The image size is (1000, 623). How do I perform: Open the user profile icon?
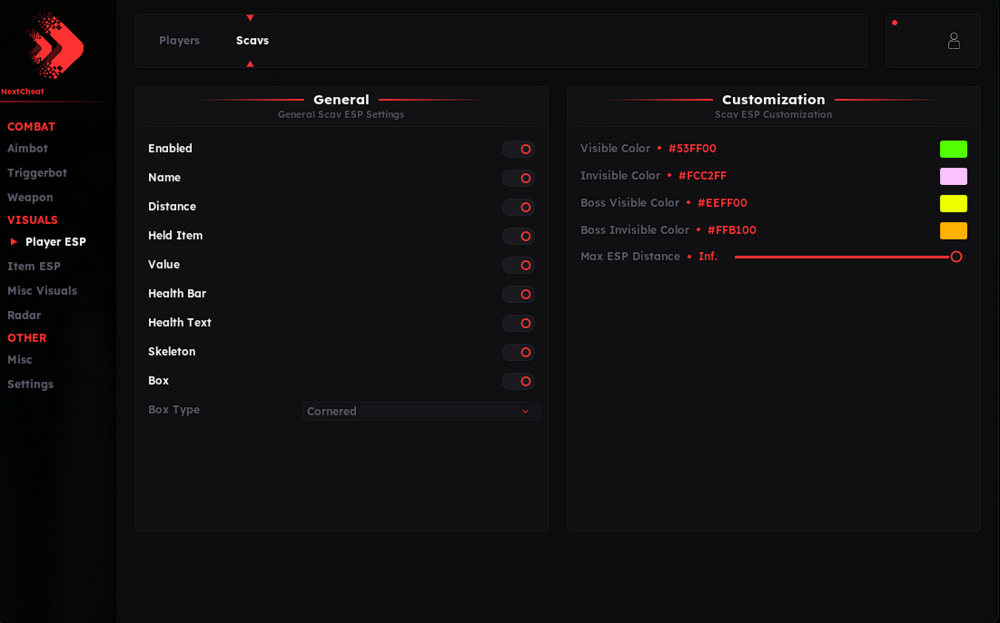953,41
